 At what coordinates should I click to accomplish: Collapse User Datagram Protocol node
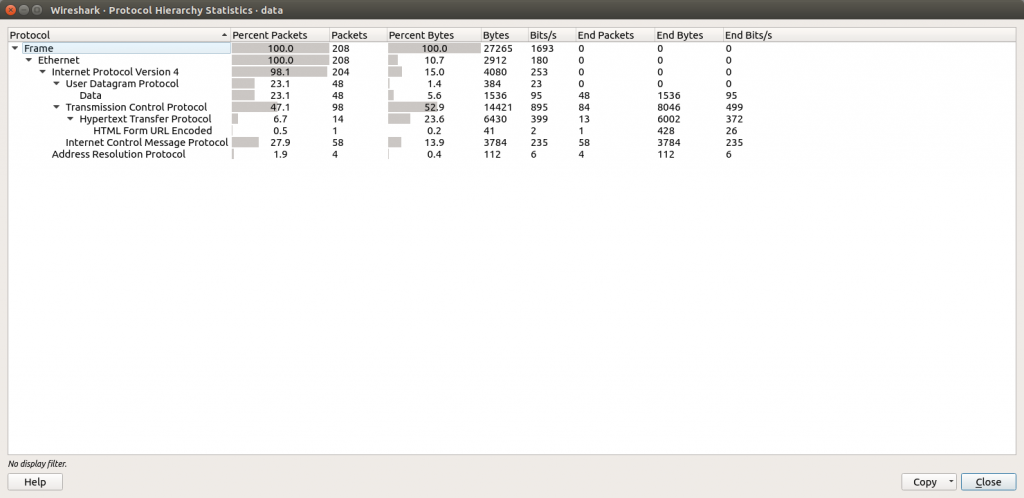tap(57, 84)
